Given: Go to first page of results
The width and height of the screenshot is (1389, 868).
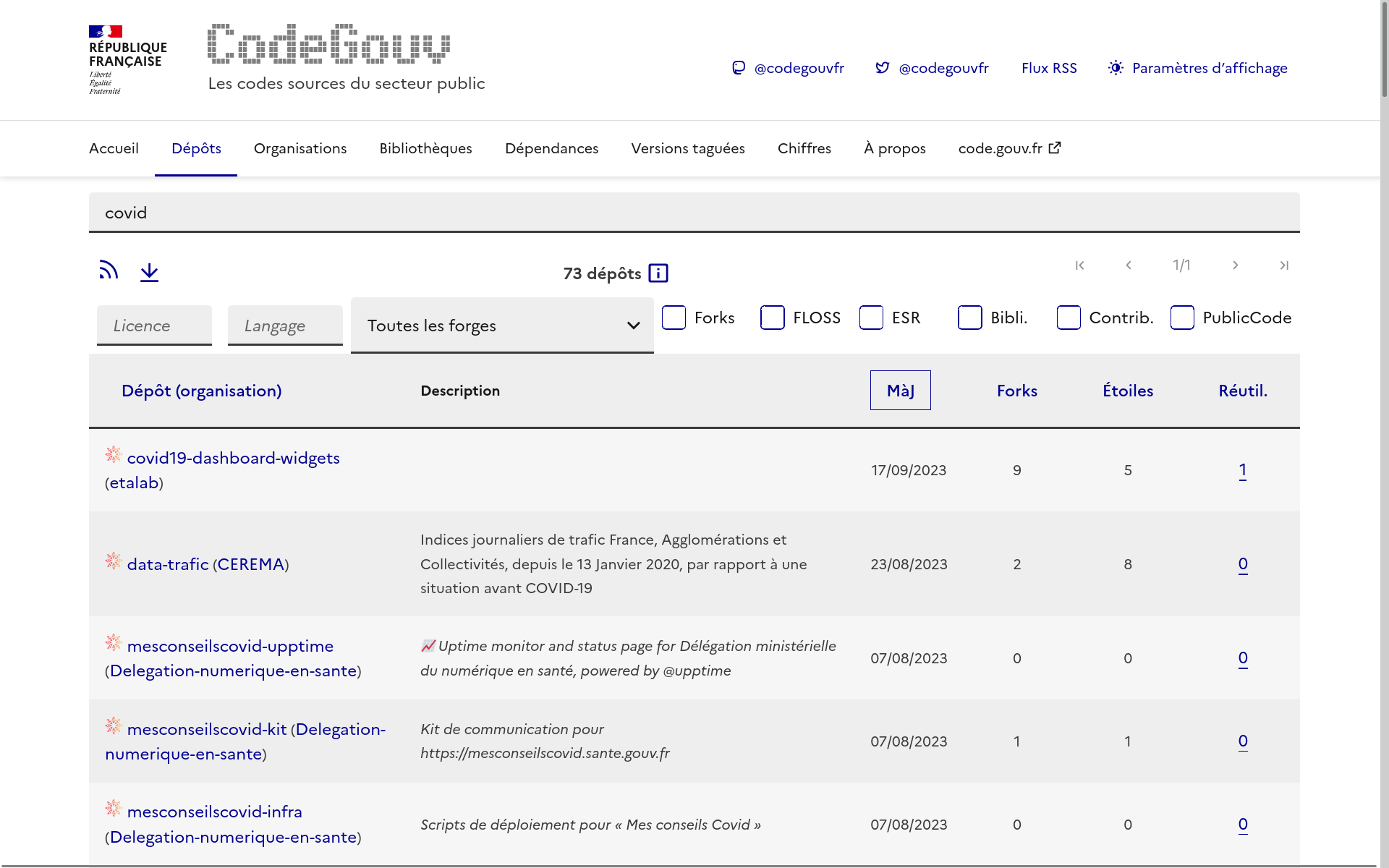Looking at the screenshot, I should 1079,265.
